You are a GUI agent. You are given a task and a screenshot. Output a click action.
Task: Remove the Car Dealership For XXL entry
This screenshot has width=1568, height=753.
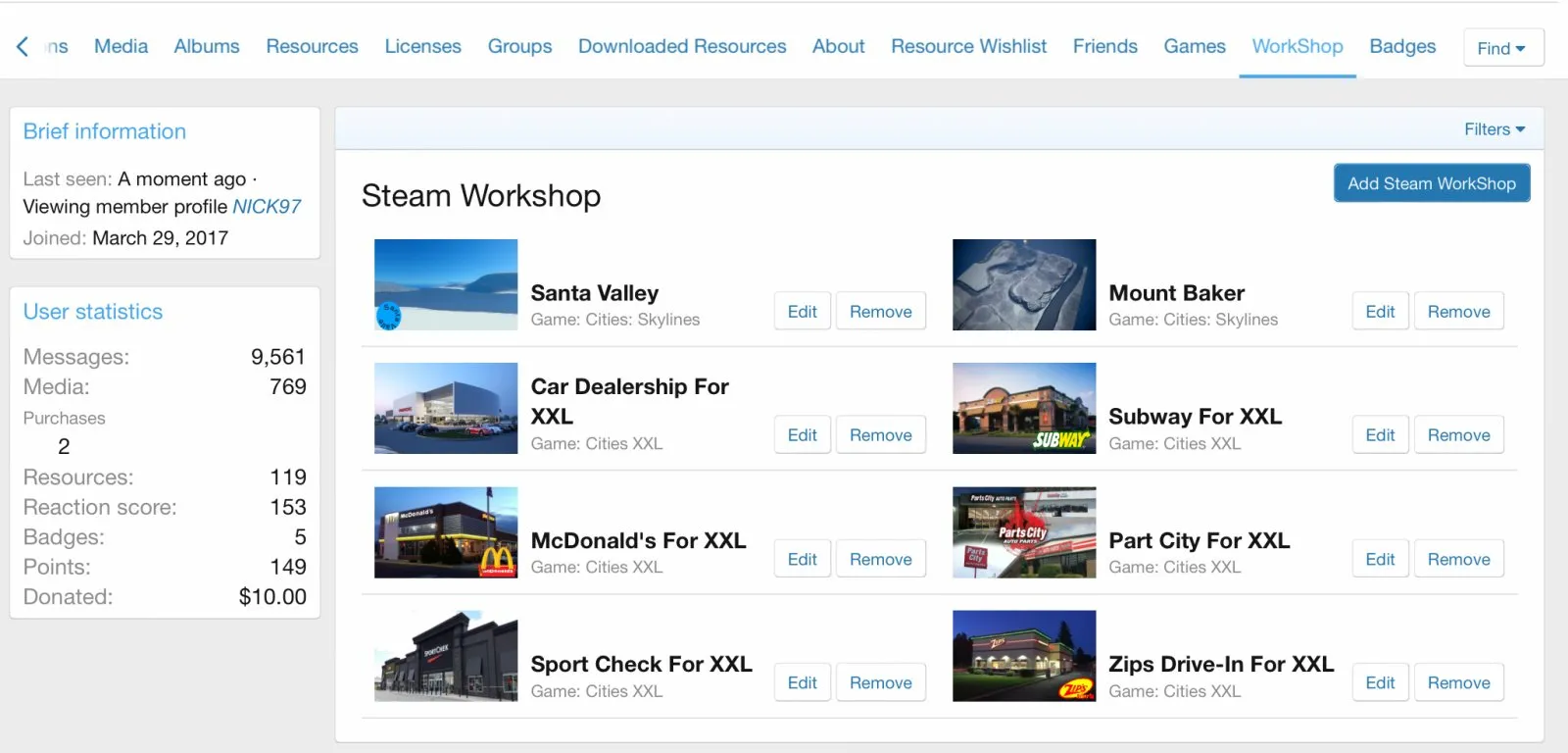pyautogui.click(x=880, y=435)
